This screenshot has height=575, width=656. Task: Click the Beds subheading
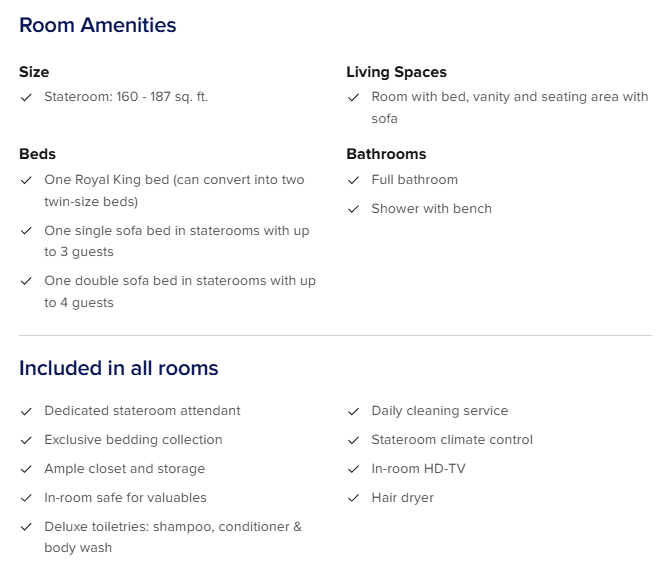click(x=37, y=154)
